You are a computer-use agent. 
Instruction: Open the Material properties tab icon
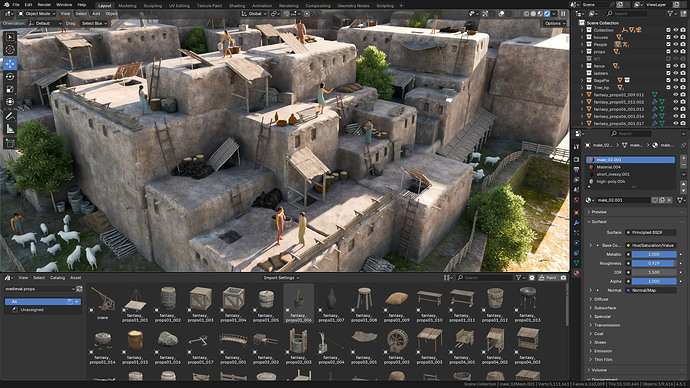pyautogui.click(x=576, y=273)
